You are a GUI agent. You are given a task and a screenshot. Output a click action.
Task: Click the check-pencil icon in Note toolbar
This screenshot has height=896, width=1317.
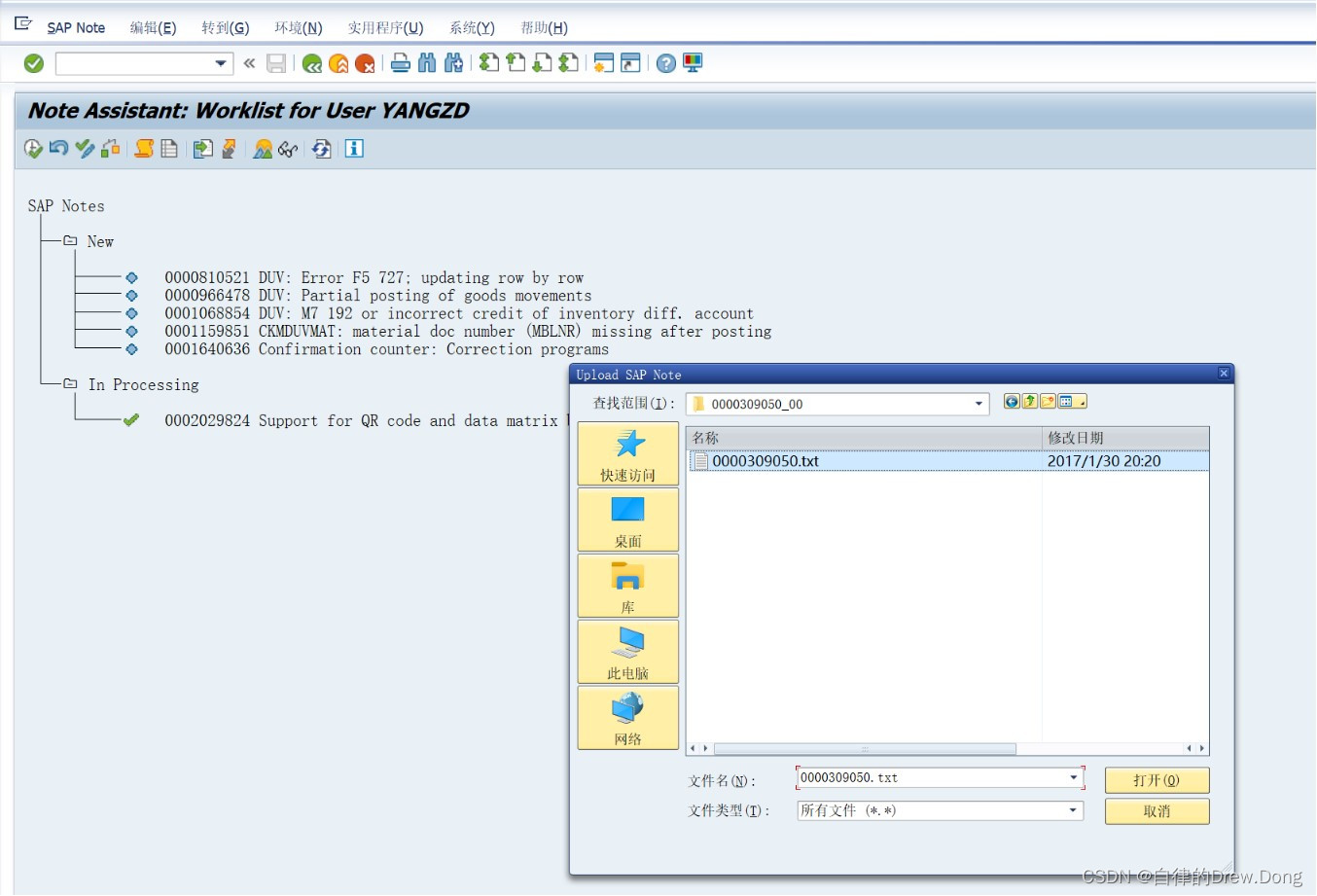(x=85, y=149)
